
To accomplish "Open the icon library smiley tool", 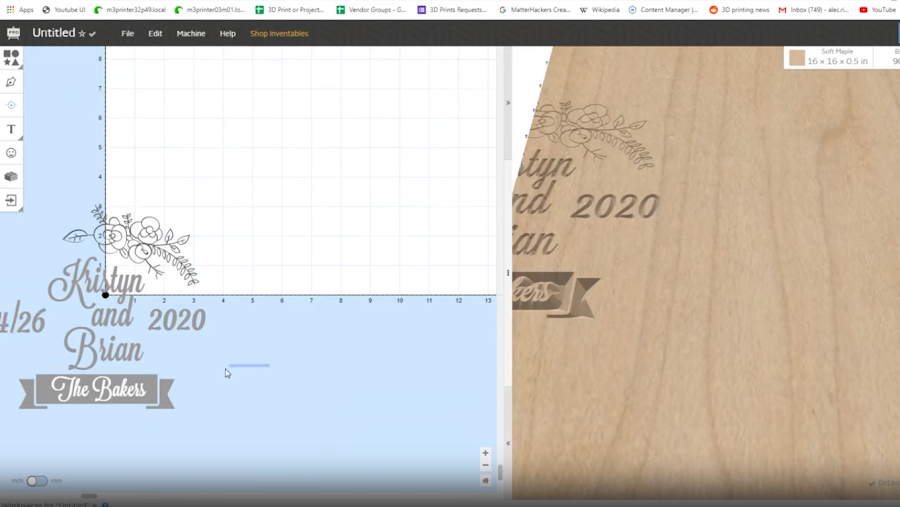I will (x=11, y=153).
